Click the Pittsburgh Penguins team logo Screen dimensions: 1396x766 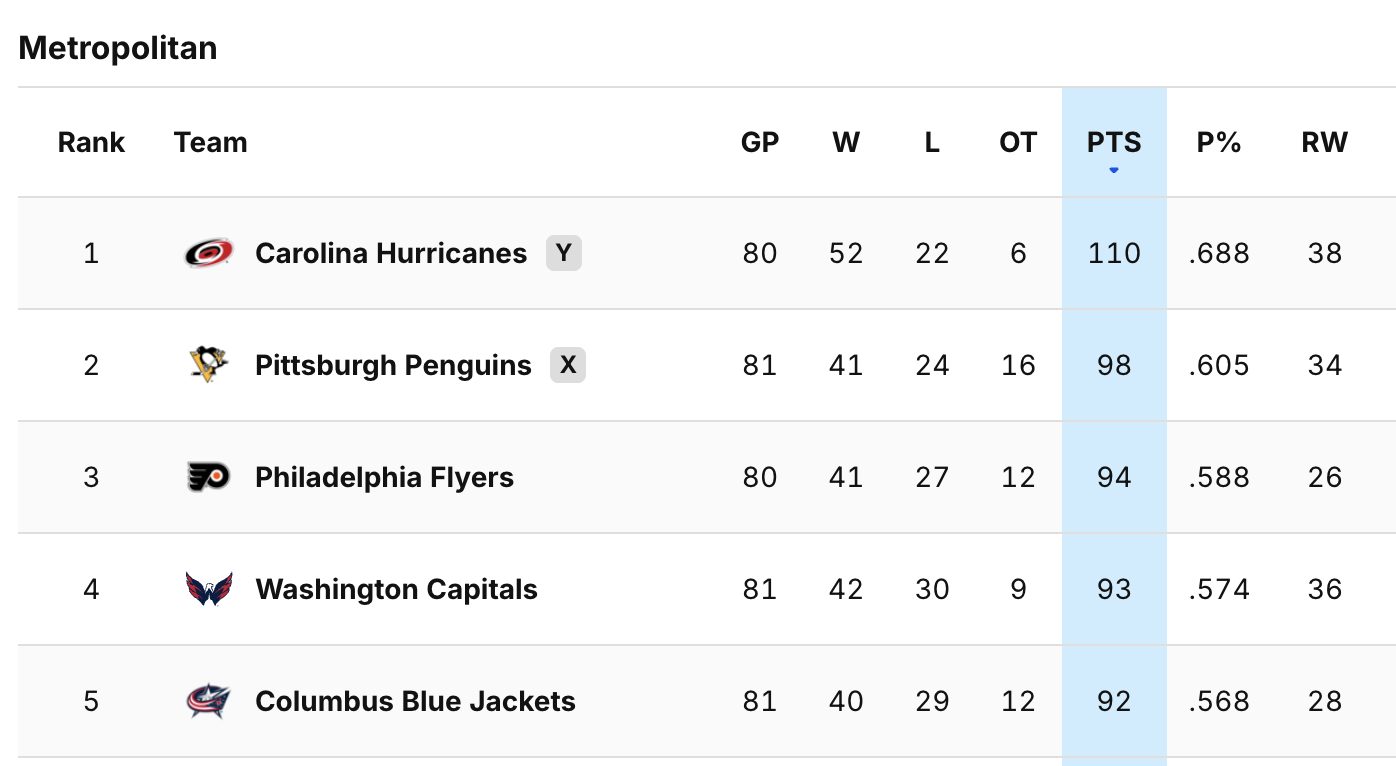point(209,365)
